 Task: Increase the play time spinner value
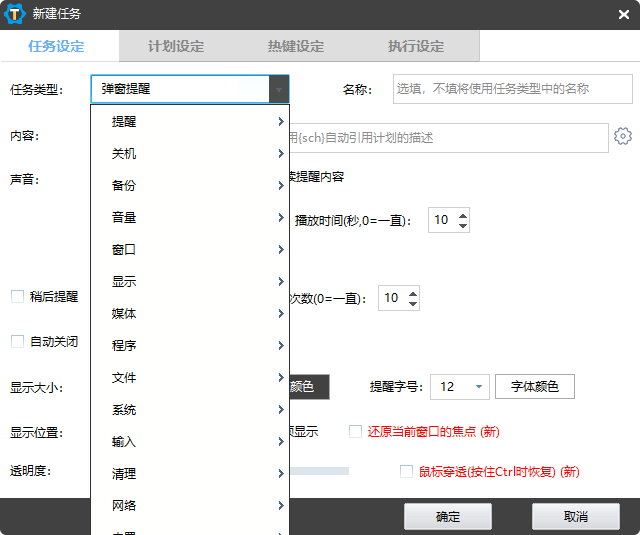(x=462, y=214)
